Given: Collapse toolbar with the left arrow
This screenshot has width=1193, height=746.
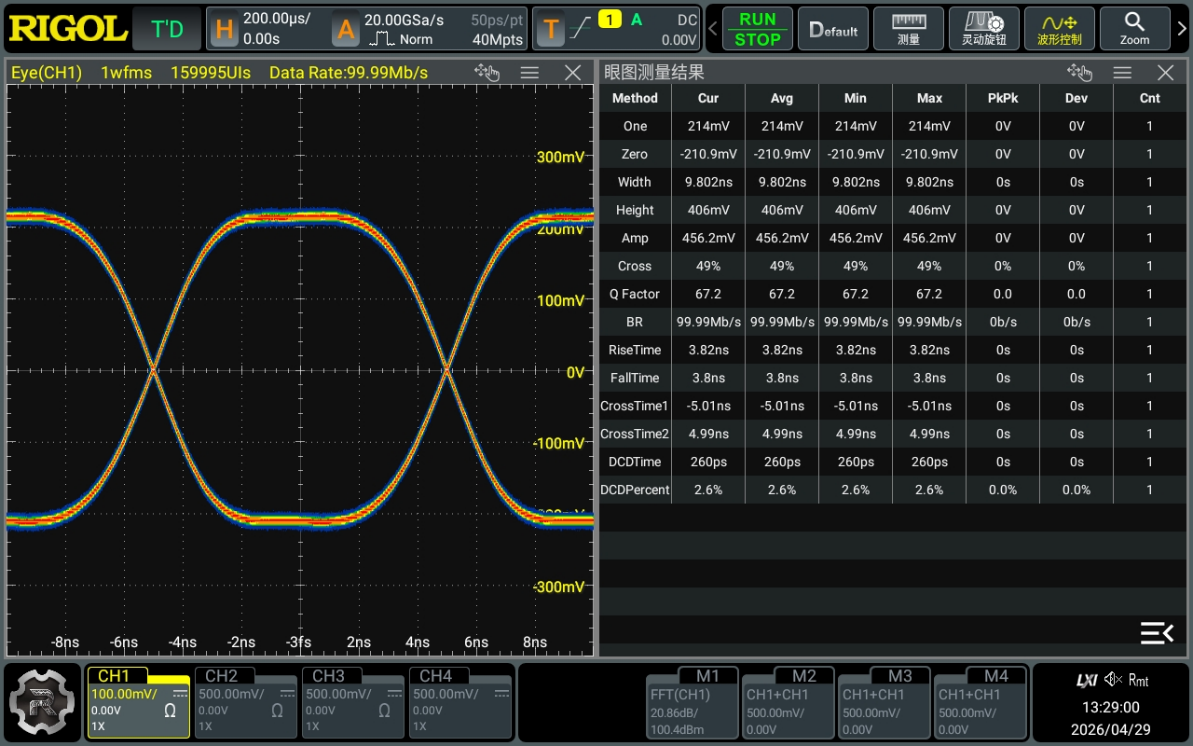Looking at the screenshot, I should click(x=713, y=29).
